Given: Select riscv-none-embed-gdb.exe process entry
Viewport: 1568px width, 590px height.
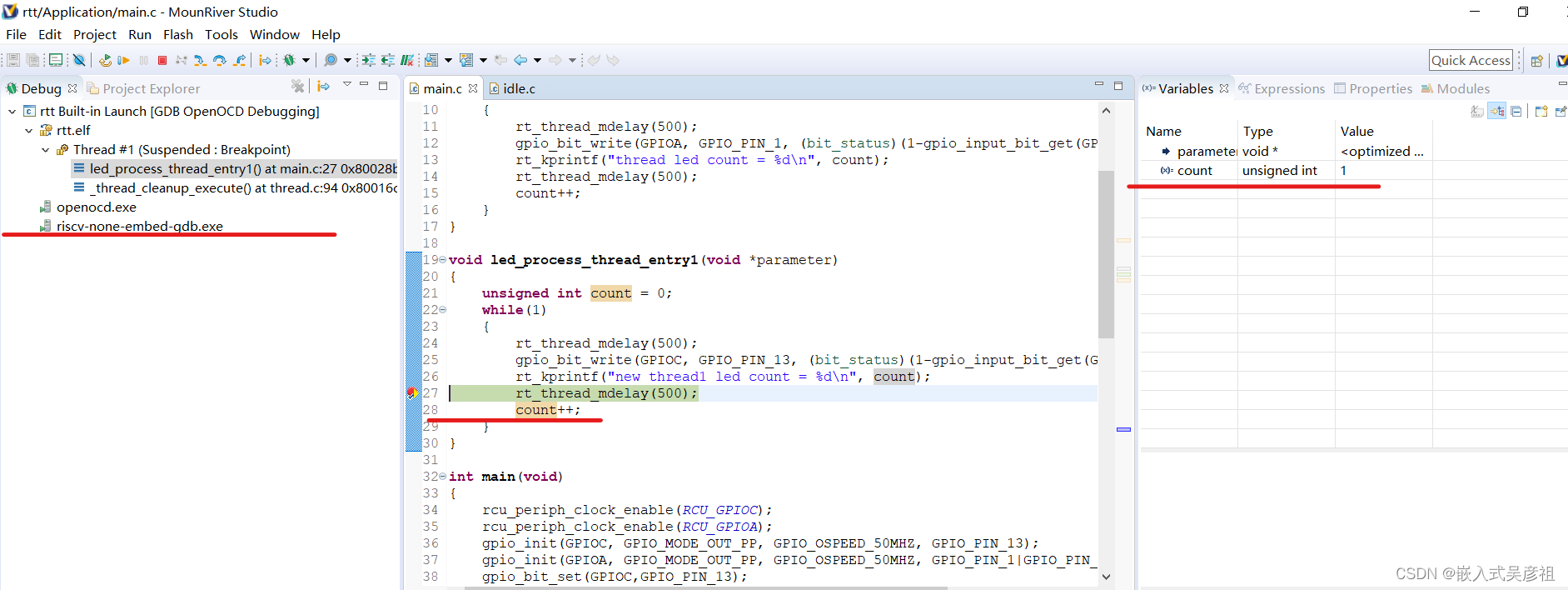Looking at the screenshot, I should 131,226.
